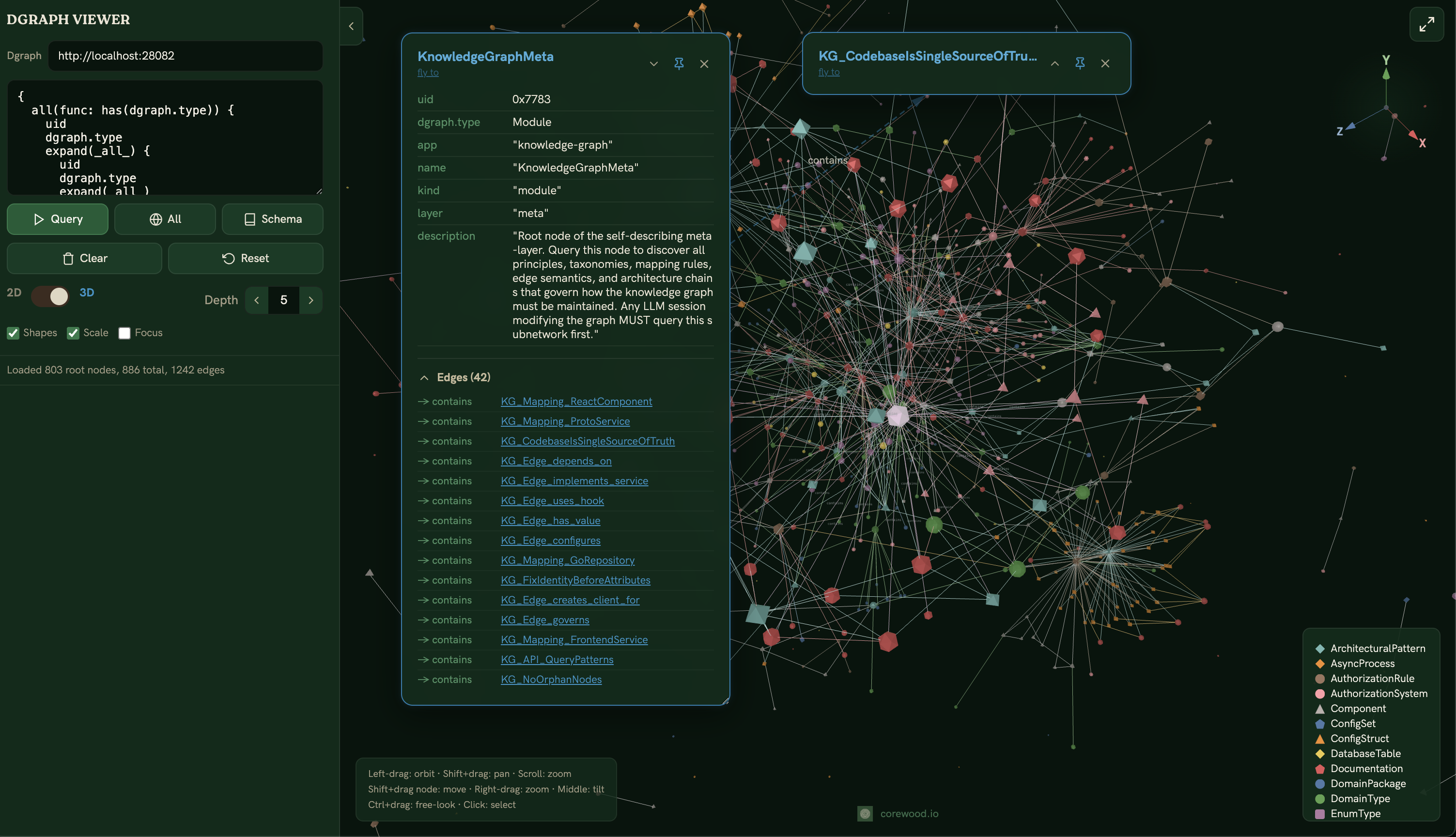1456x837 pixels.
Task: Open the KG_Edge_has_value link
Action: (550, 520)
